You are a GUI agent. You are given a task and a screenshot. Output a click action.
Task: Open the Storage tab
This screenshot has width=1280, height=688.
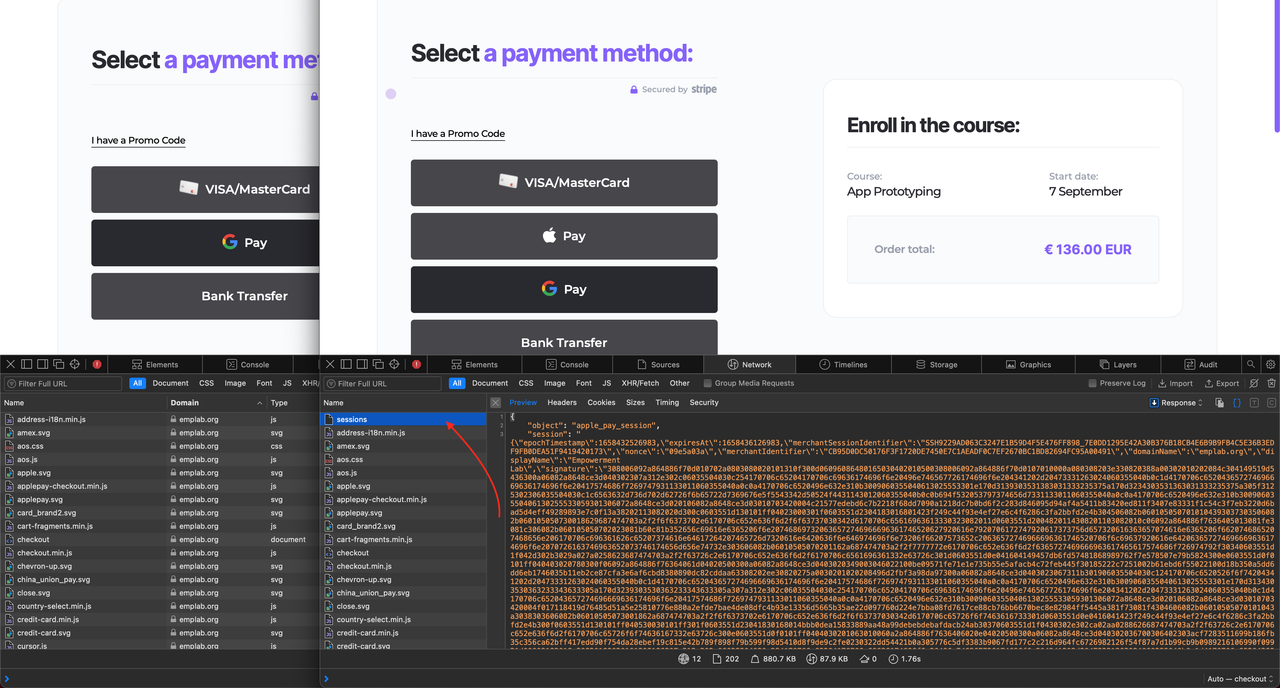tap(935, 365)
